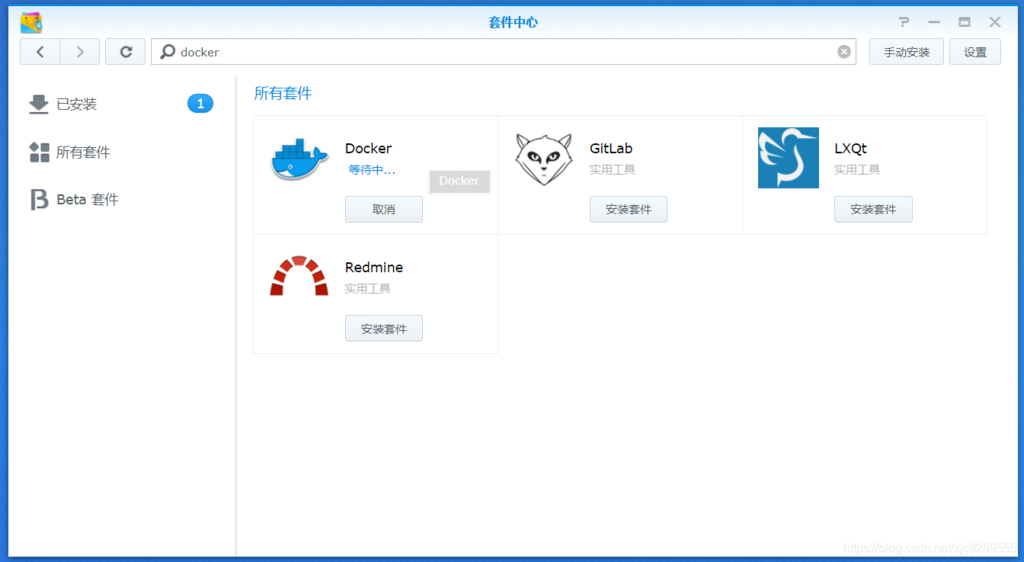Refresh the package list
The height and width of the screenshot is (562, 1024).
[125, 52]
